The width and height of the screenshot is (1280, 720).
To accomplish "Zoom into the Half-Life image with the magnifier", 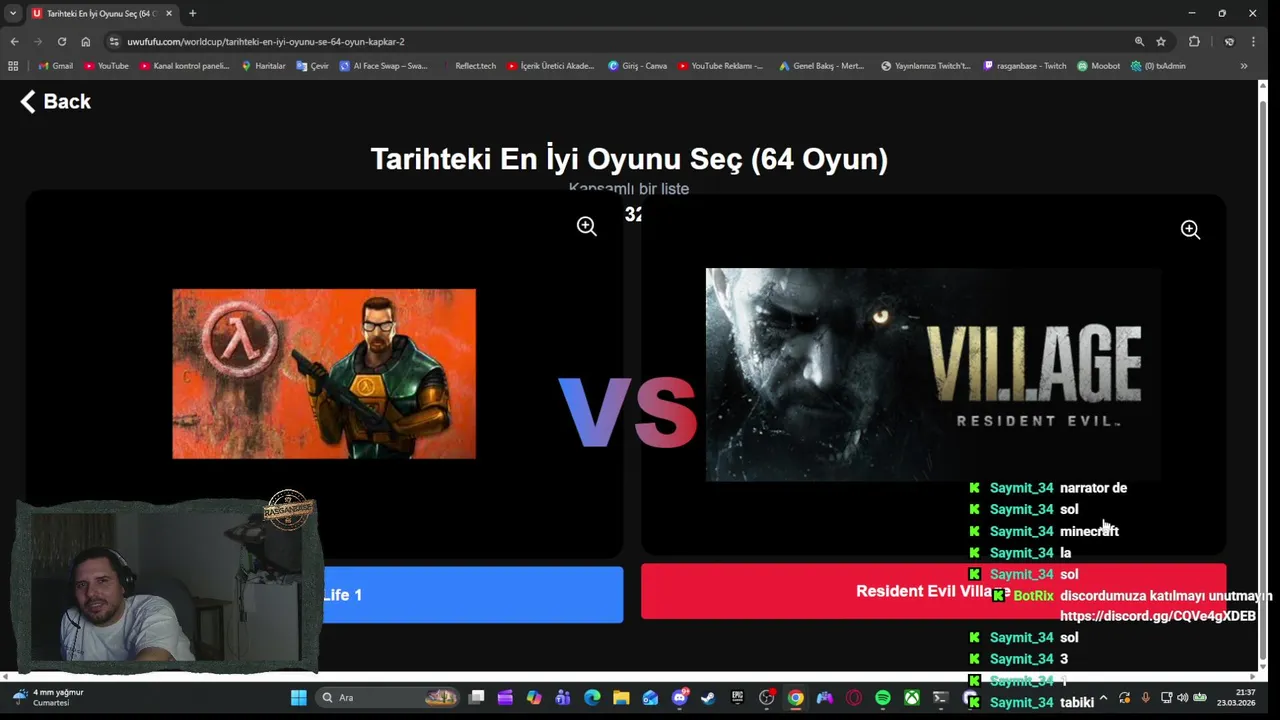I will (x=587, y=226).
